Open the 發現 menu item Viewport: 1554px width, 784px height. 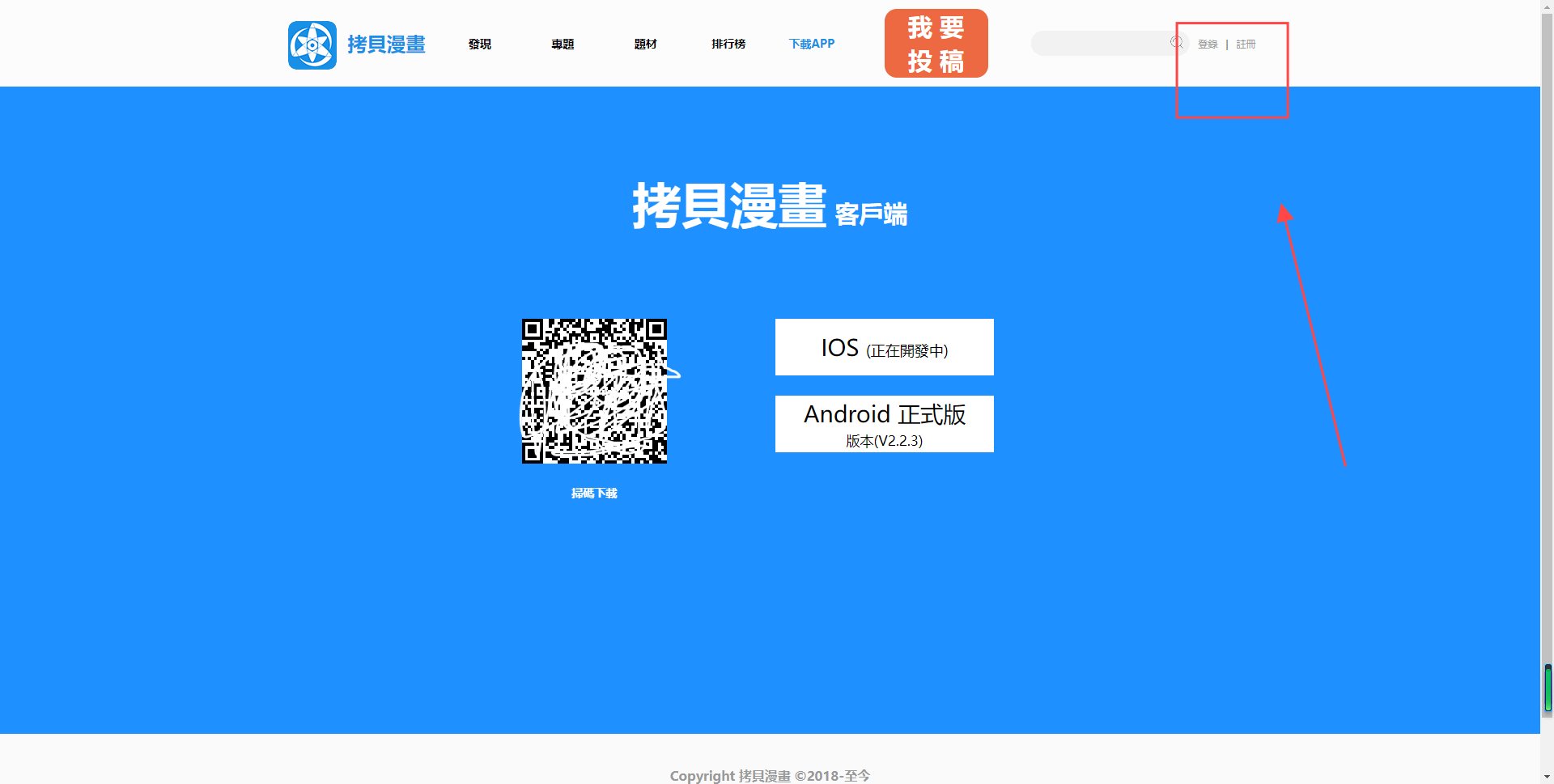point(480,44)
